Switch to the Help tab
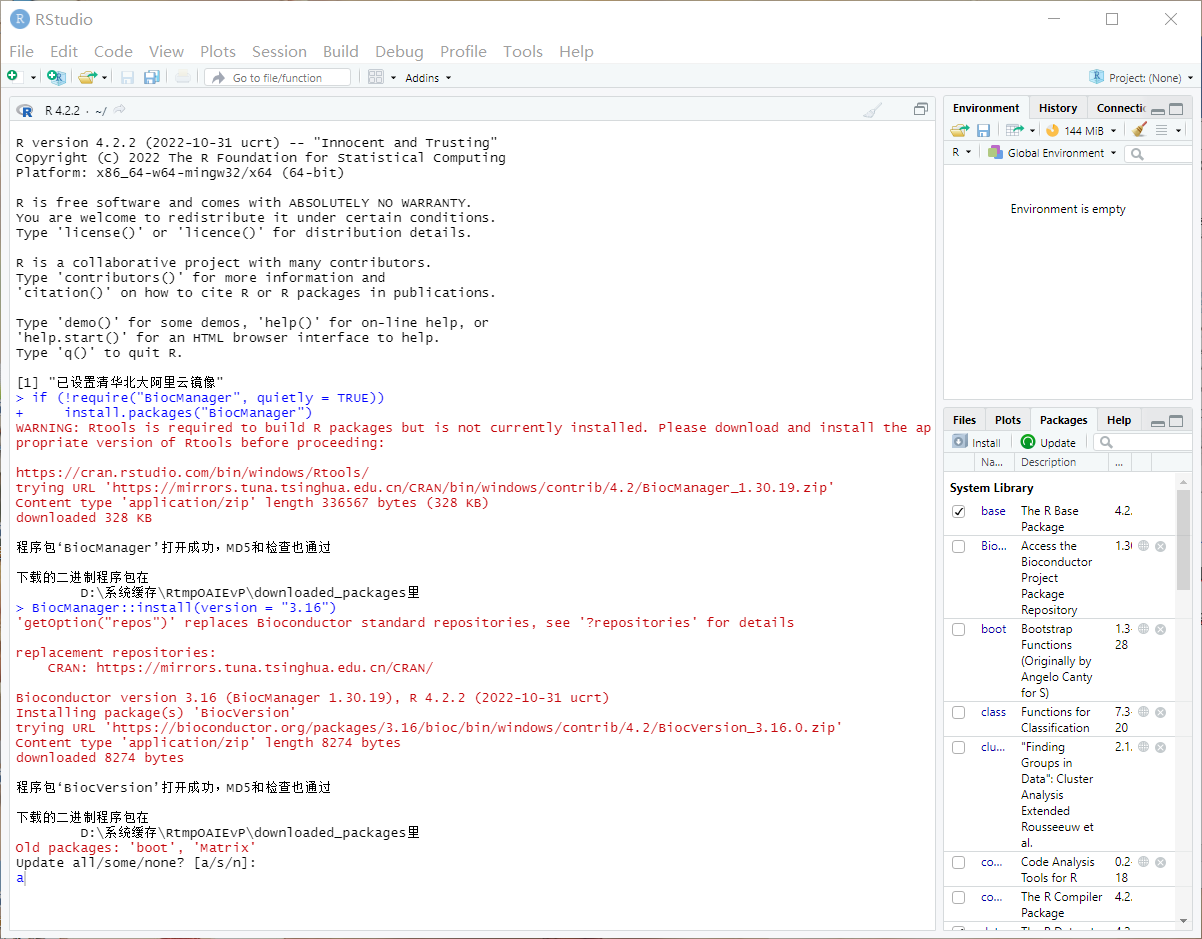Screen dimensions: 1202x939 (1119, 420)
